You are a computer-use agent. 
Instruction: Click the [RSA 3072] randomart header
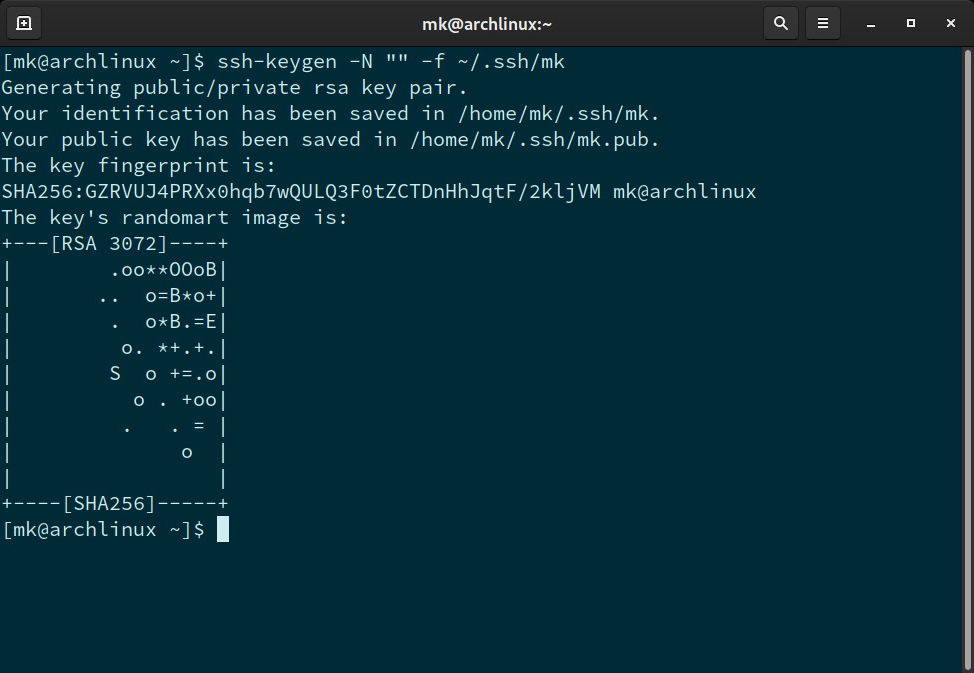109,244
